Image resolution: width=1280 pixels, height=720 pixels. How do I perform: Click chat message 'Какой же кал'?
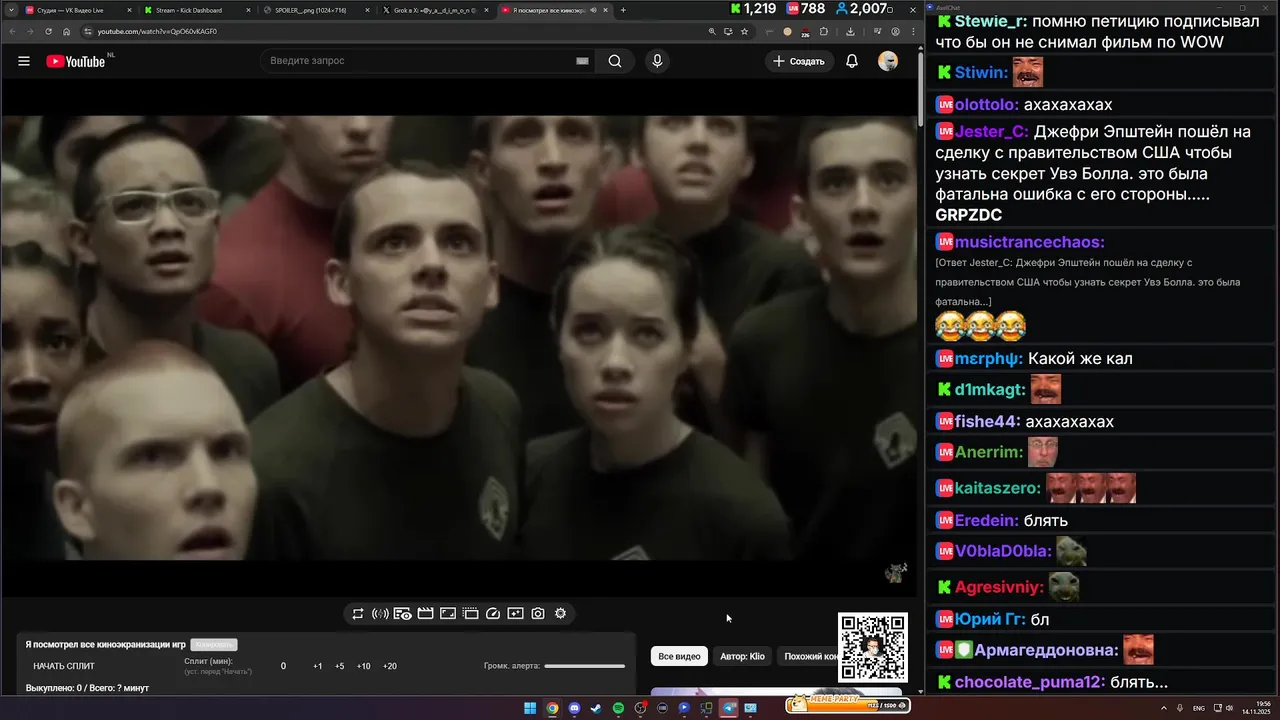[x=1080, y=359]
